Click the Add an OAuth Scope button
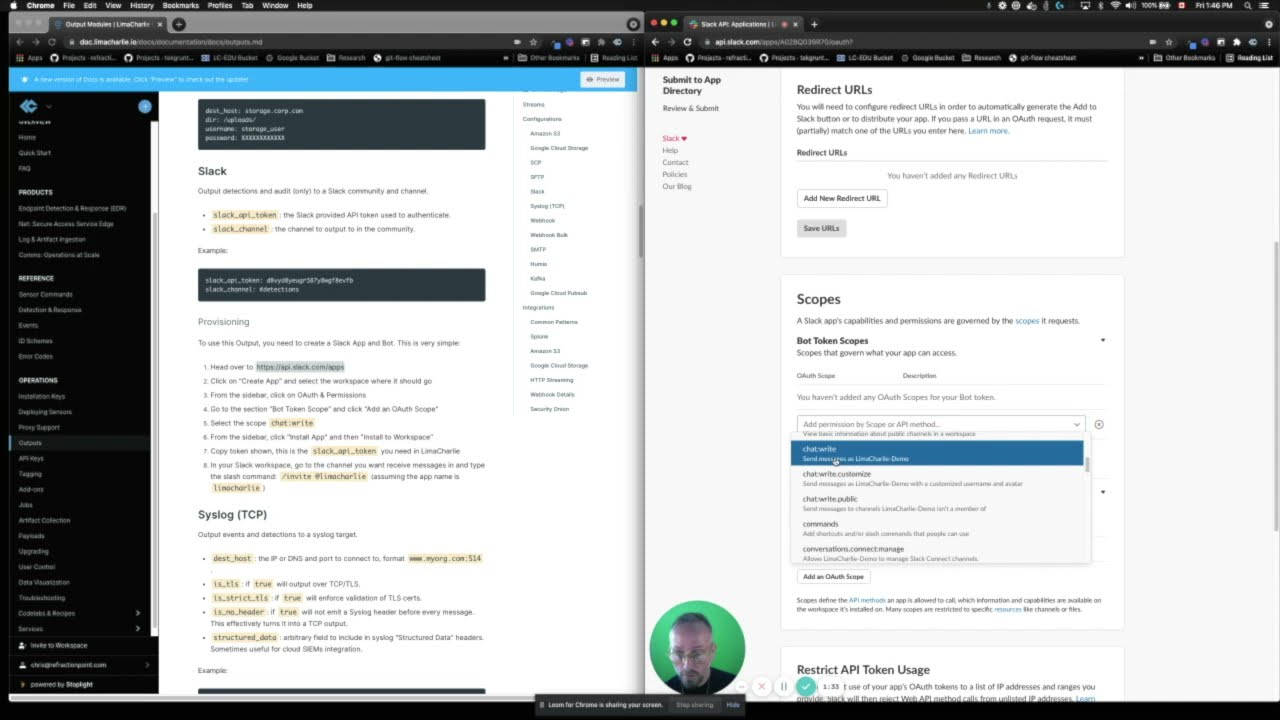 coord(833,576)
